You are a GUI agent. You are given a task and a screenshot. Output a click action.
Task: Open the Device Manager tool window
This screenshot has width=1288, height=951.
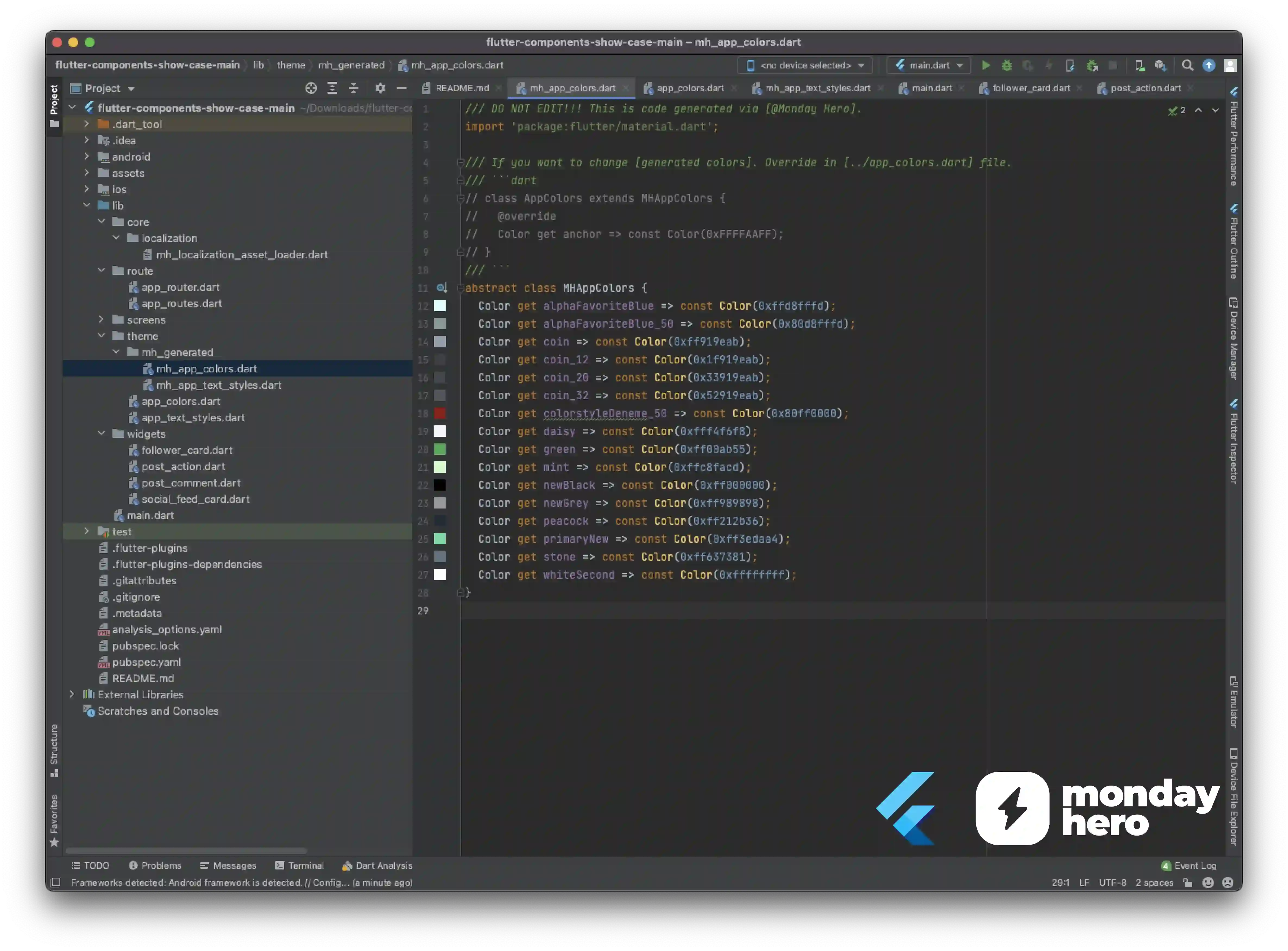(1233, 338)
